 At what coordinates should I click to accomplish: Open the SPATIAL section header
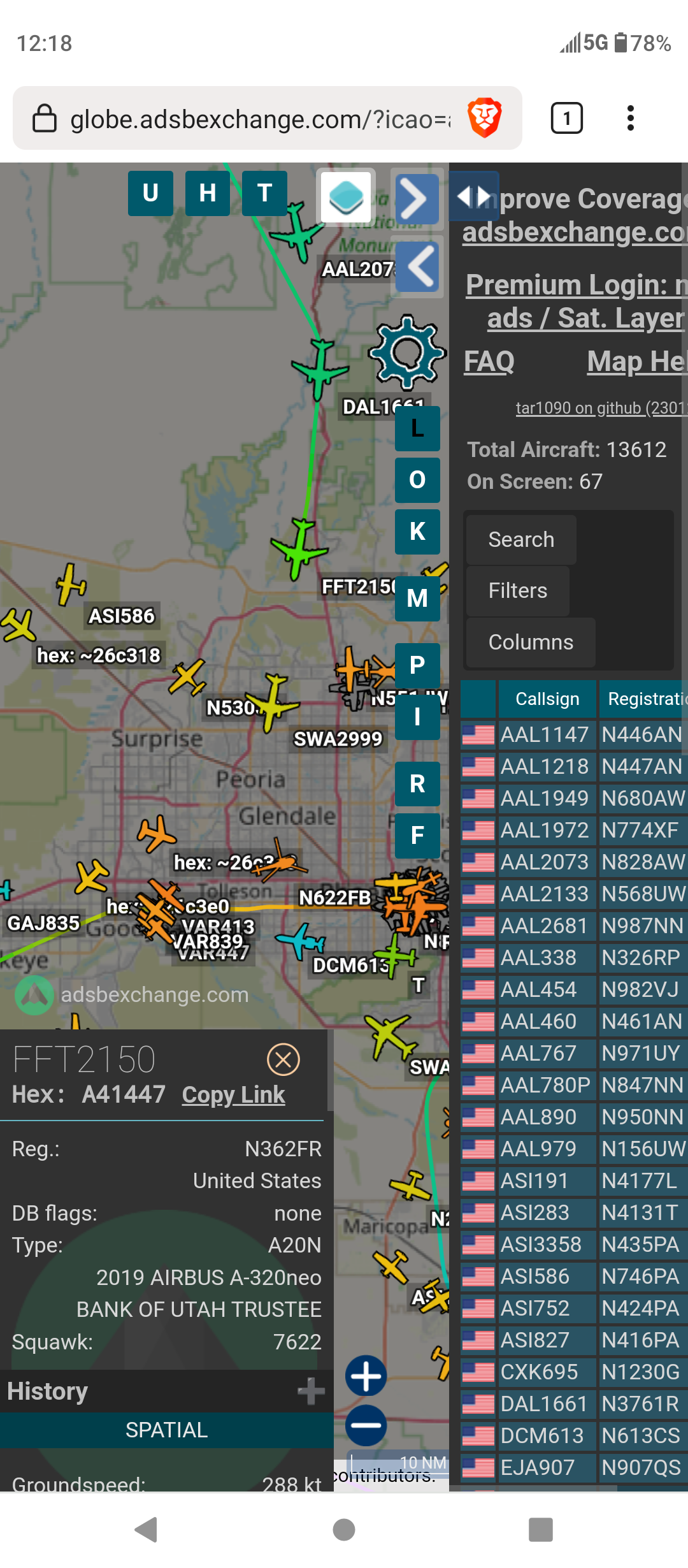pyautogui.click(x=167, y=1430)
